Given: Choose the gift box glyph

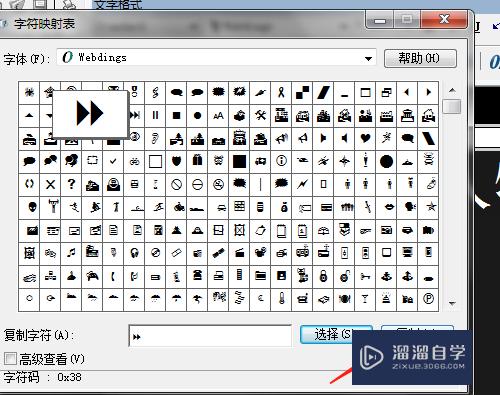Looking at the screenshot, I should click(197, 161).
